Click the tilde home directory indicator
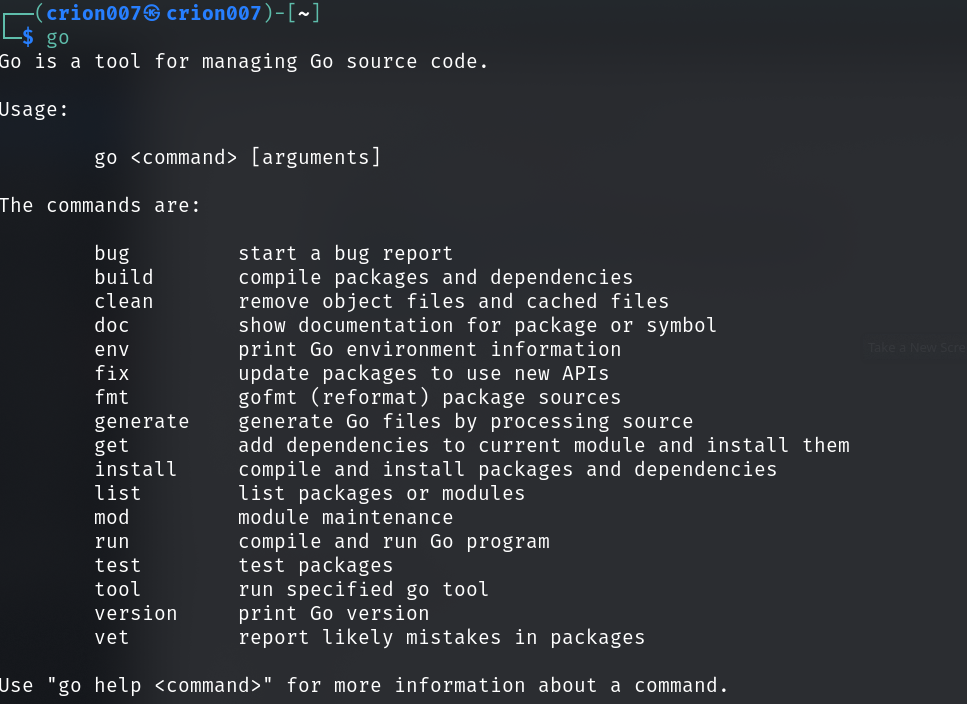 point(302,13)
